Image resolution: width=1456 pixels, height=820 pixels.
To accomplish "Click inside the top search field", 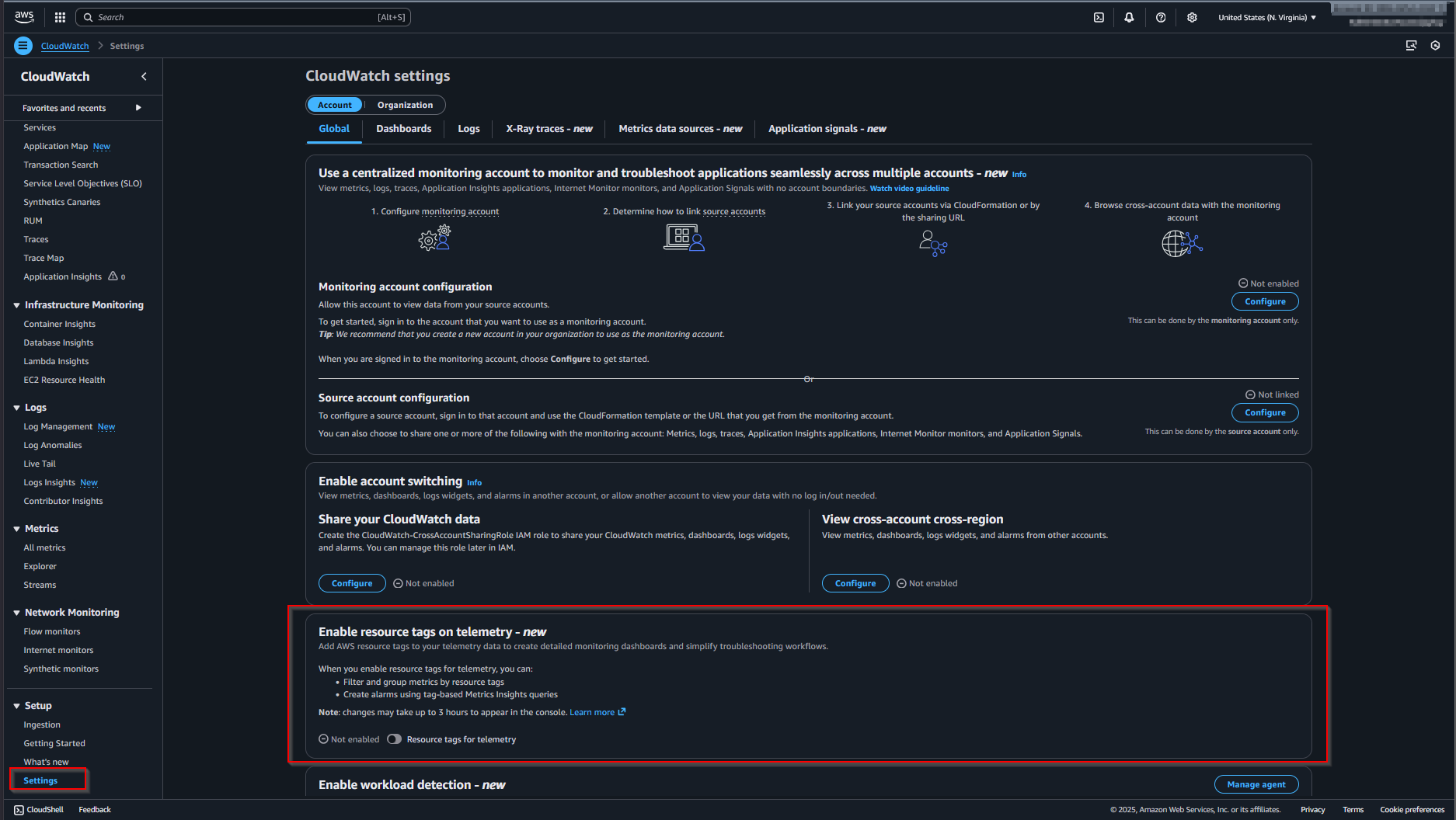I will pos(233,16).
